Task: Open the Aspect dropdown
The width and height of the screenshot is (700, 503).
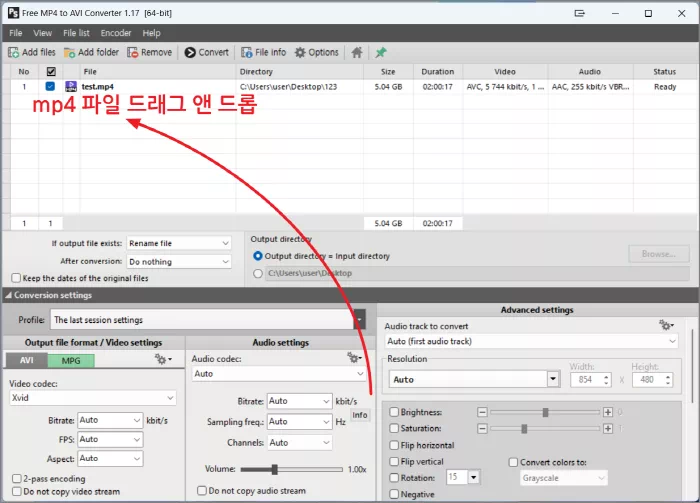Action: click(110, 458)
